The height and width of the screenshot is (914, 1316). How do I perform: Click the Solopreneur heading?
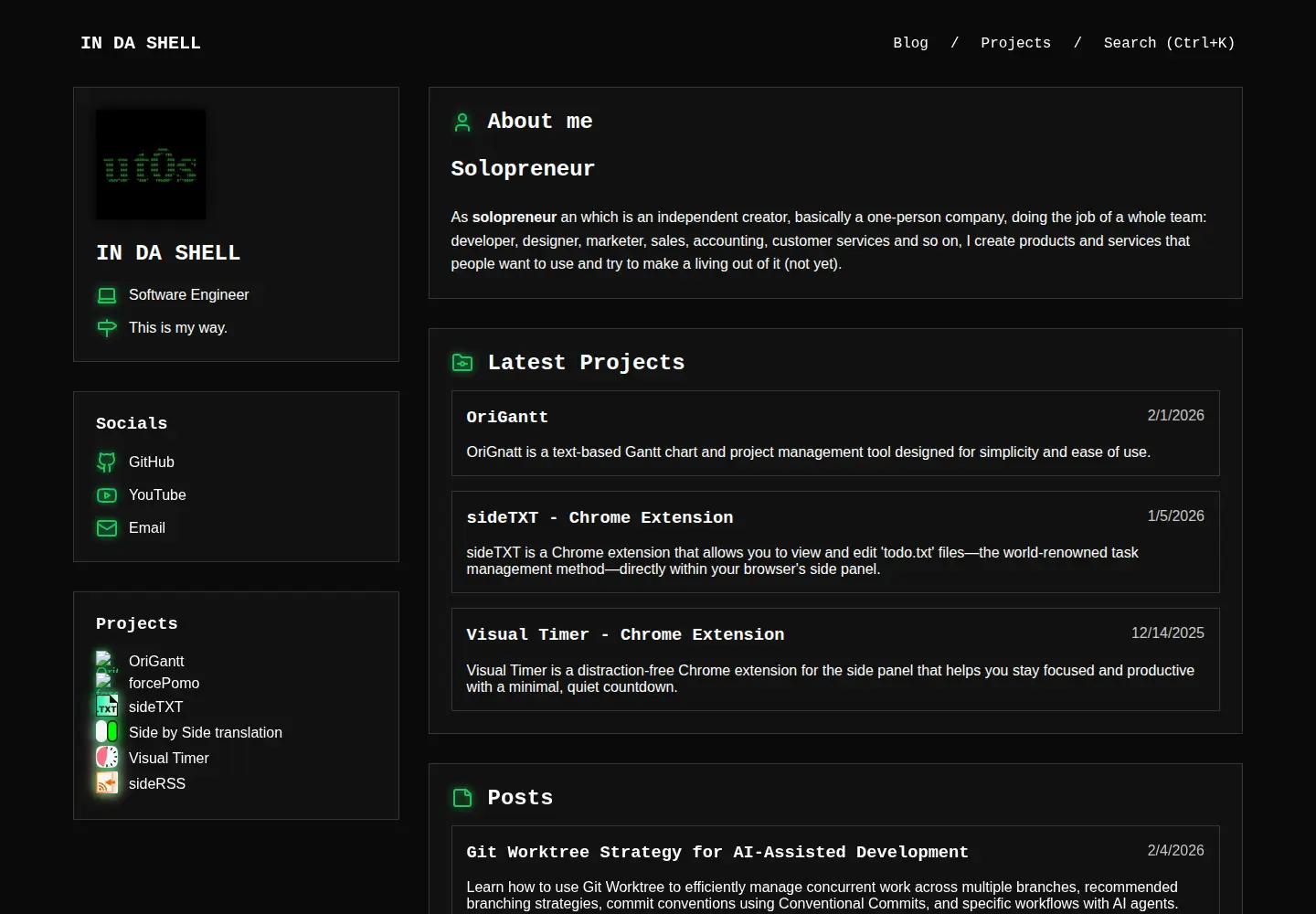tap(523, 169)
